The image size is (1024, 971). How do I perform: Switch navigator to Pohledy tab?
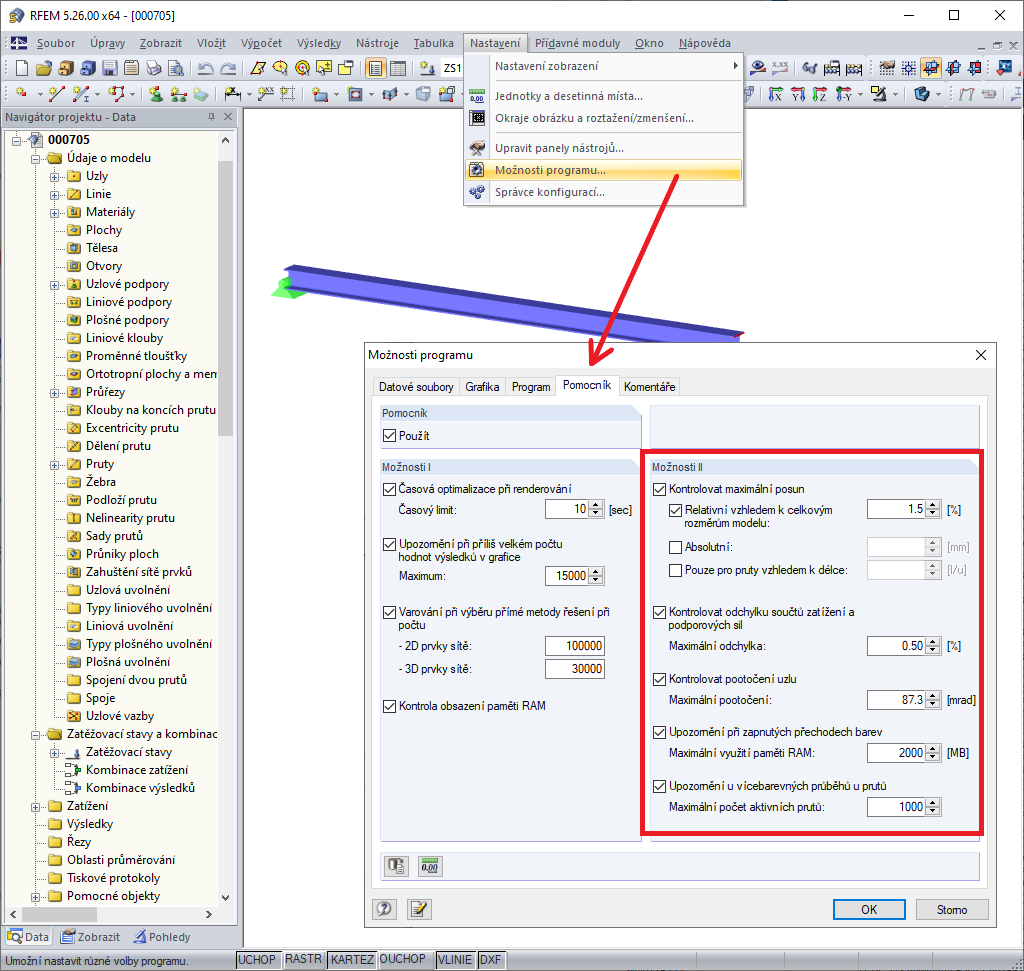(161, 936)
